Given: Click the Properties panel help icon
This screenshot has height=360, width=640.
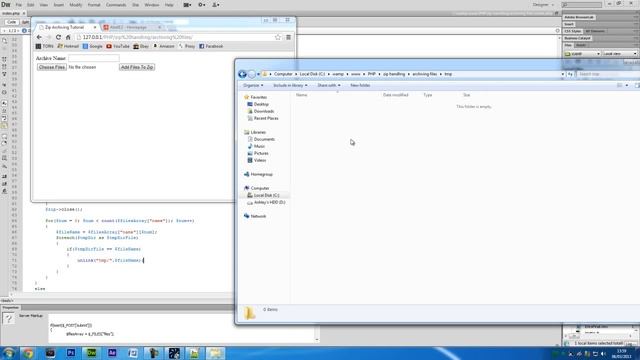Looking at the screenshot, I should point(8,318).
